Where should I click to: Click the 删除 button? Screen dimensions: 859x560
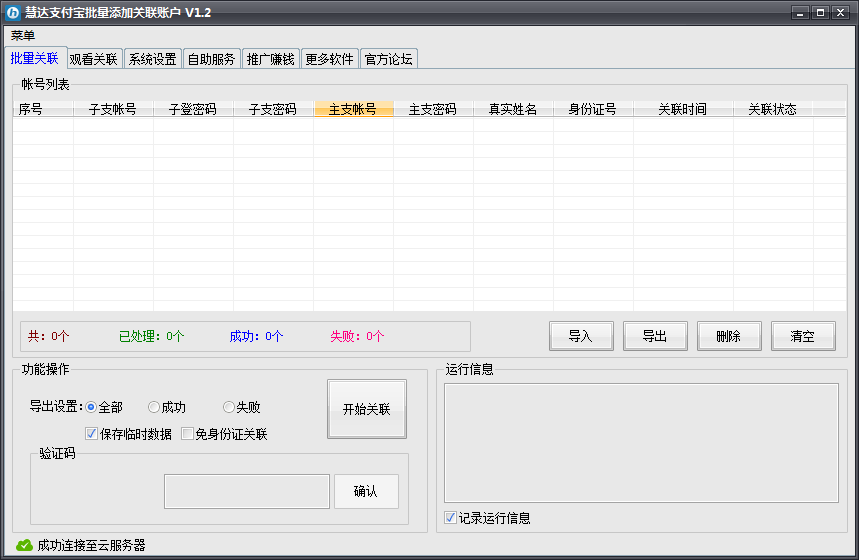(729, 336)
